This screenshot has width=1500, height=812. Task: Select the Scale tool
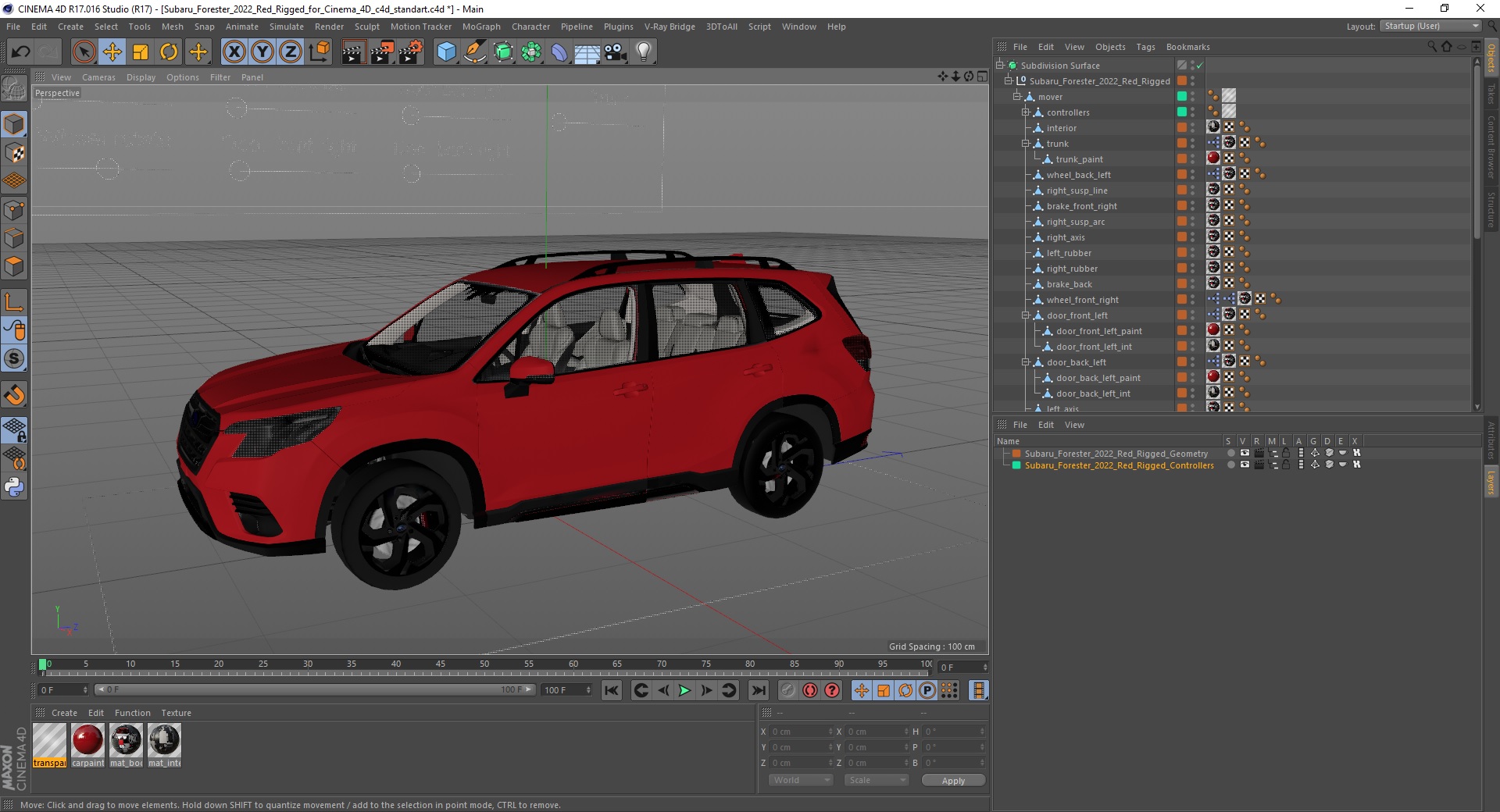click(141, 52)
